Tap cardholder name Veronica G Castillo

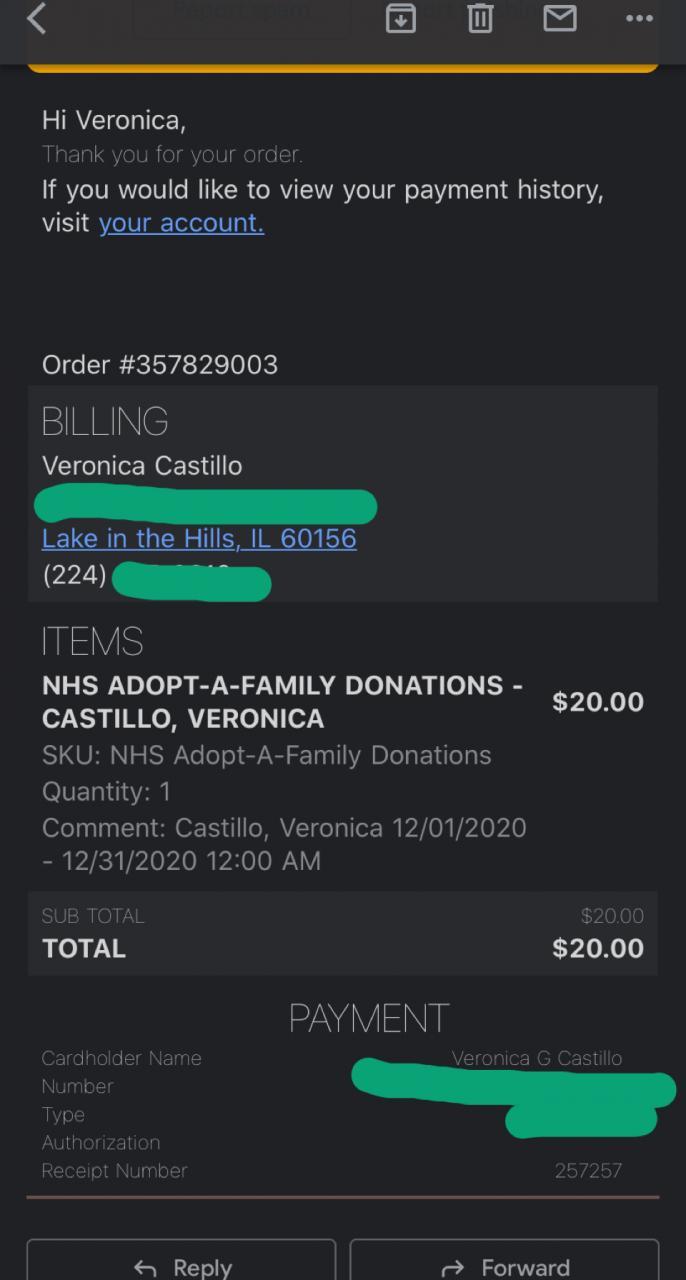click(x=537, y=1058)
